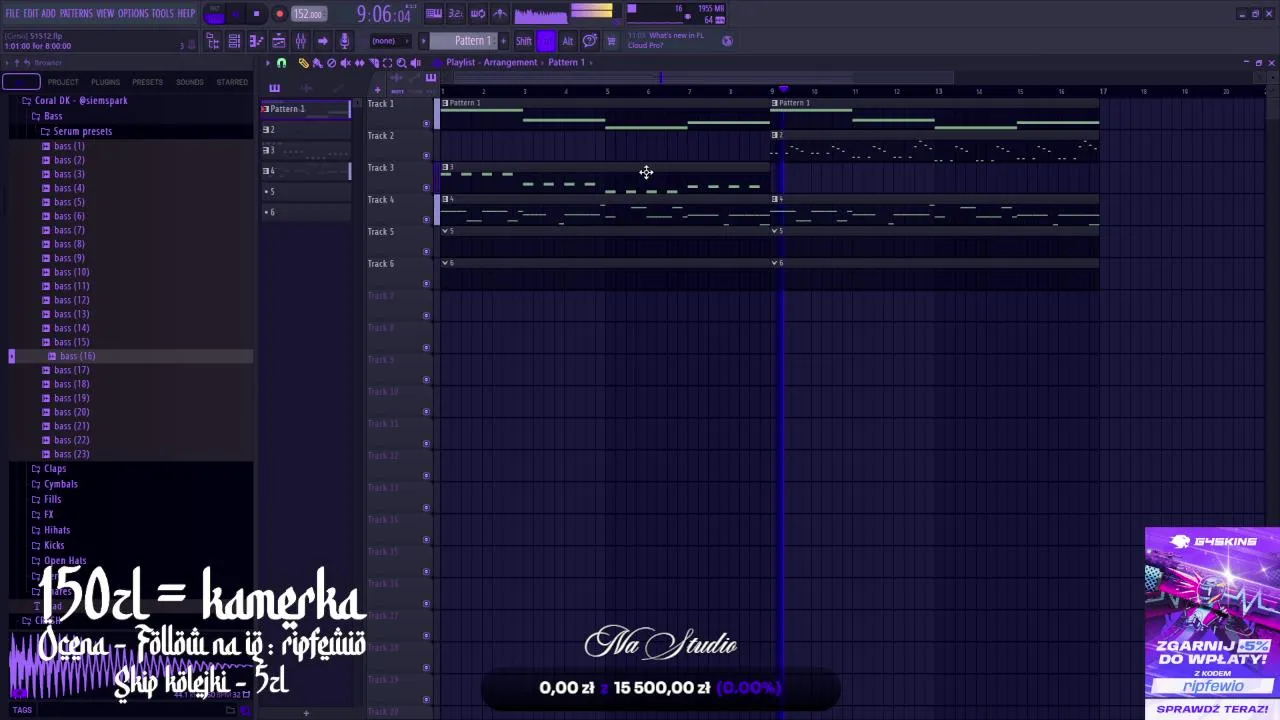Open the mixer faders icon

click(300, 41)
